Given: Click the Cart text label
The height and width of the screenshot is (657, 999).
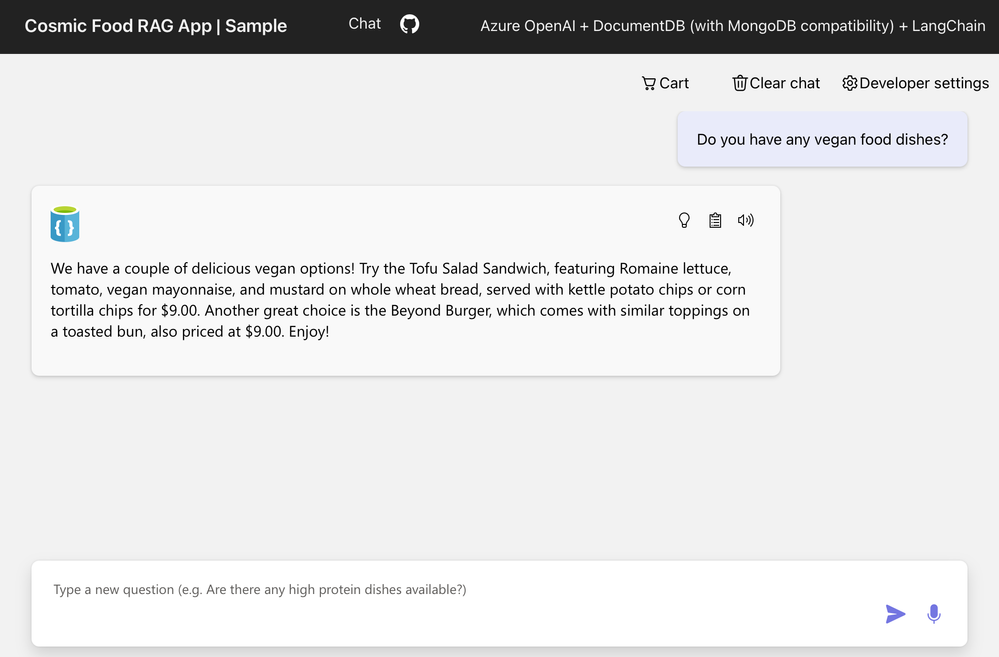Looking at the screenshot, I should (x=674, y=83).
